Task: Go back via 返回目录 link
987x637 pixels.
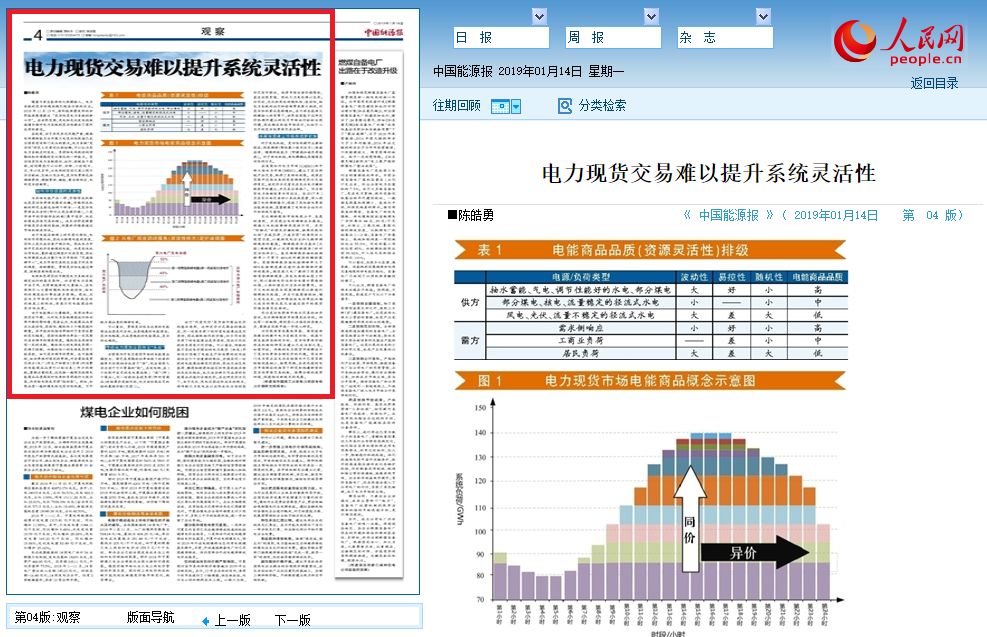Action: tap(934, 83)
